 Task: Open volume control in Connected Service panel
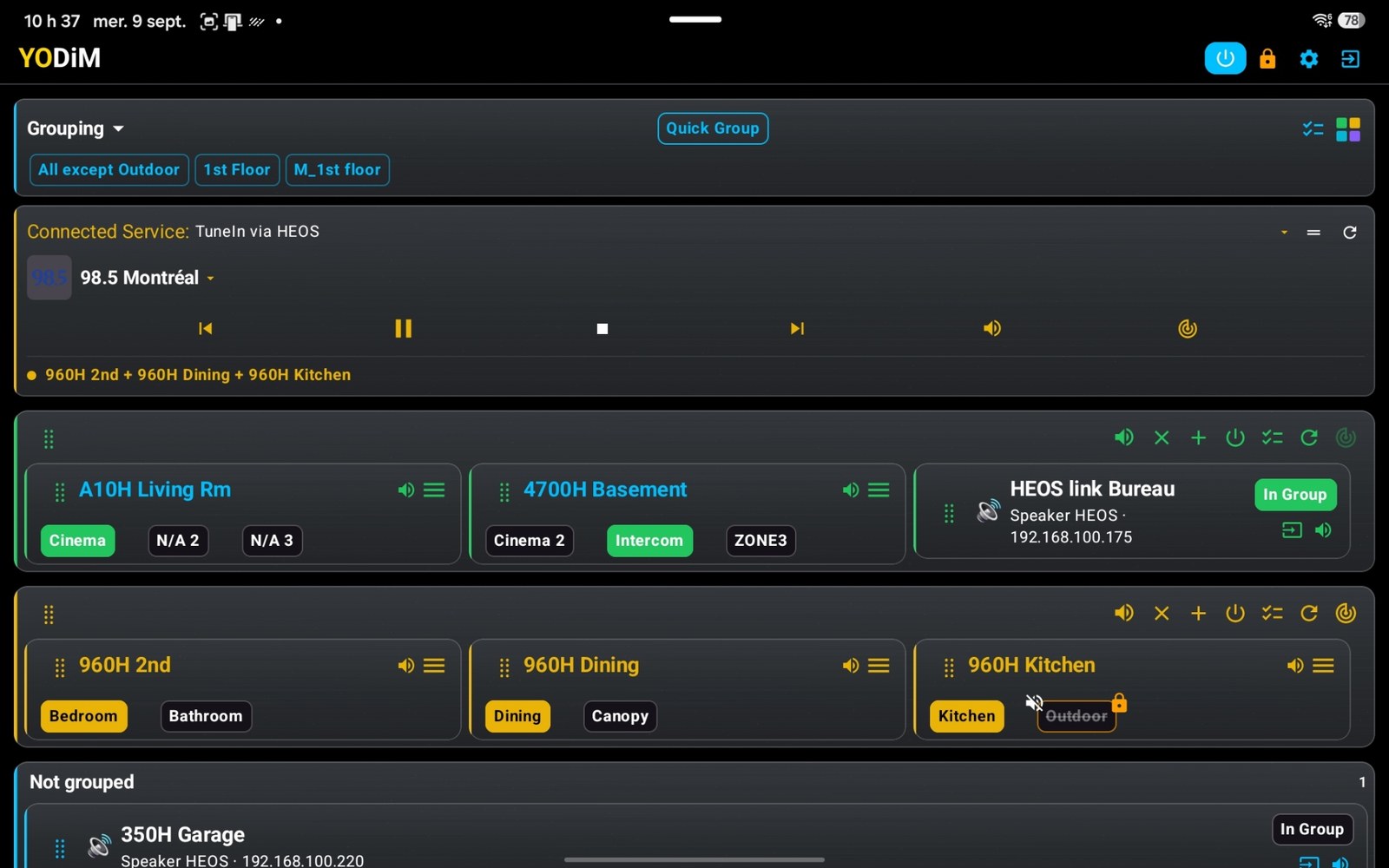991,328
